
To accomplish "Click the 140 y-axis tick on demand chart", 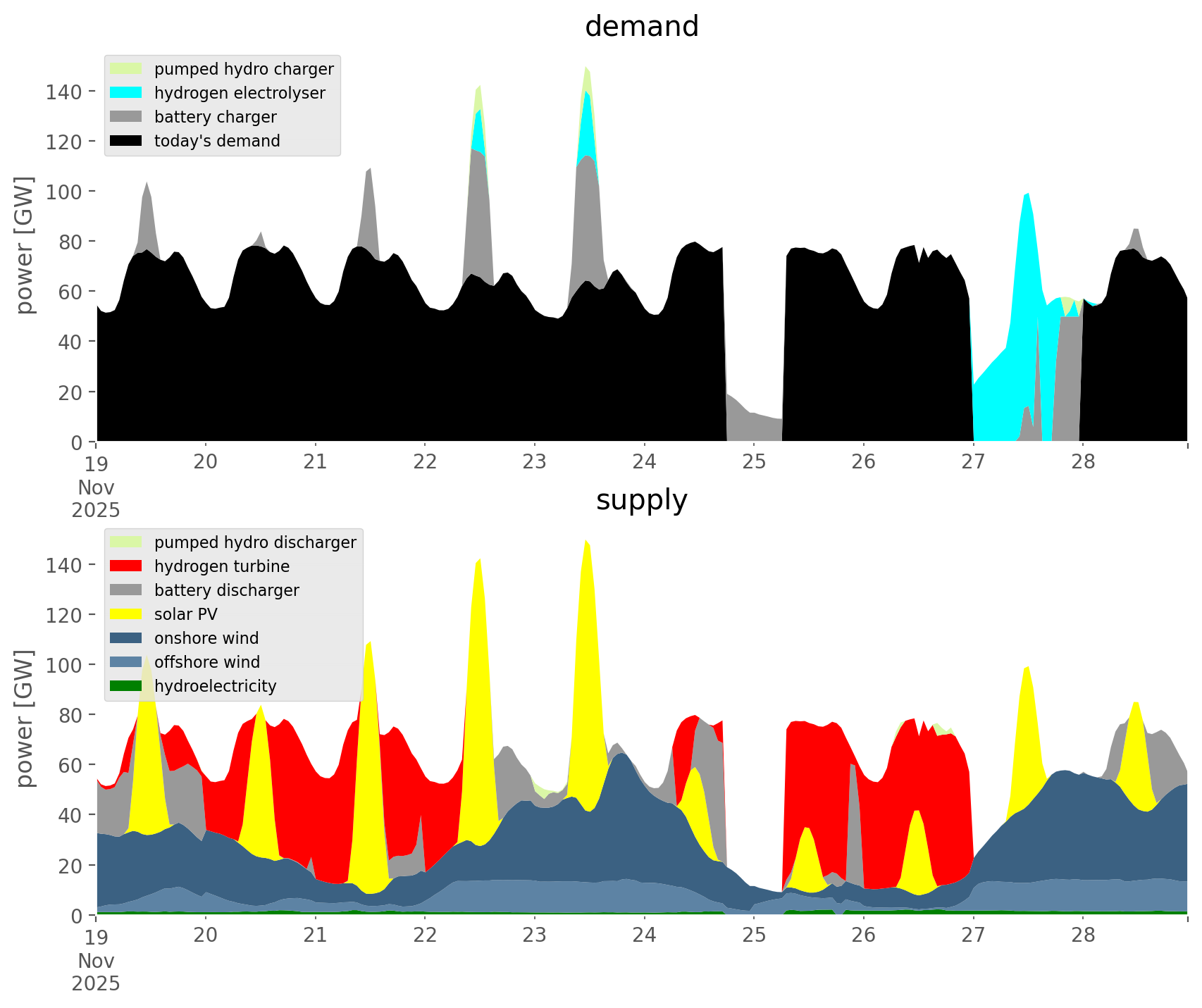I will pos(63,92).
